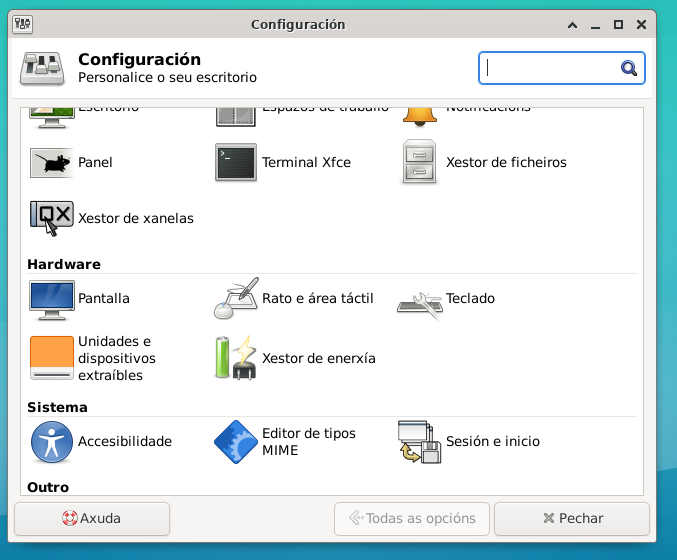Focus the settings search field
Image resolution: width=677 pixels, height=560 pixels.
[550, 68]
